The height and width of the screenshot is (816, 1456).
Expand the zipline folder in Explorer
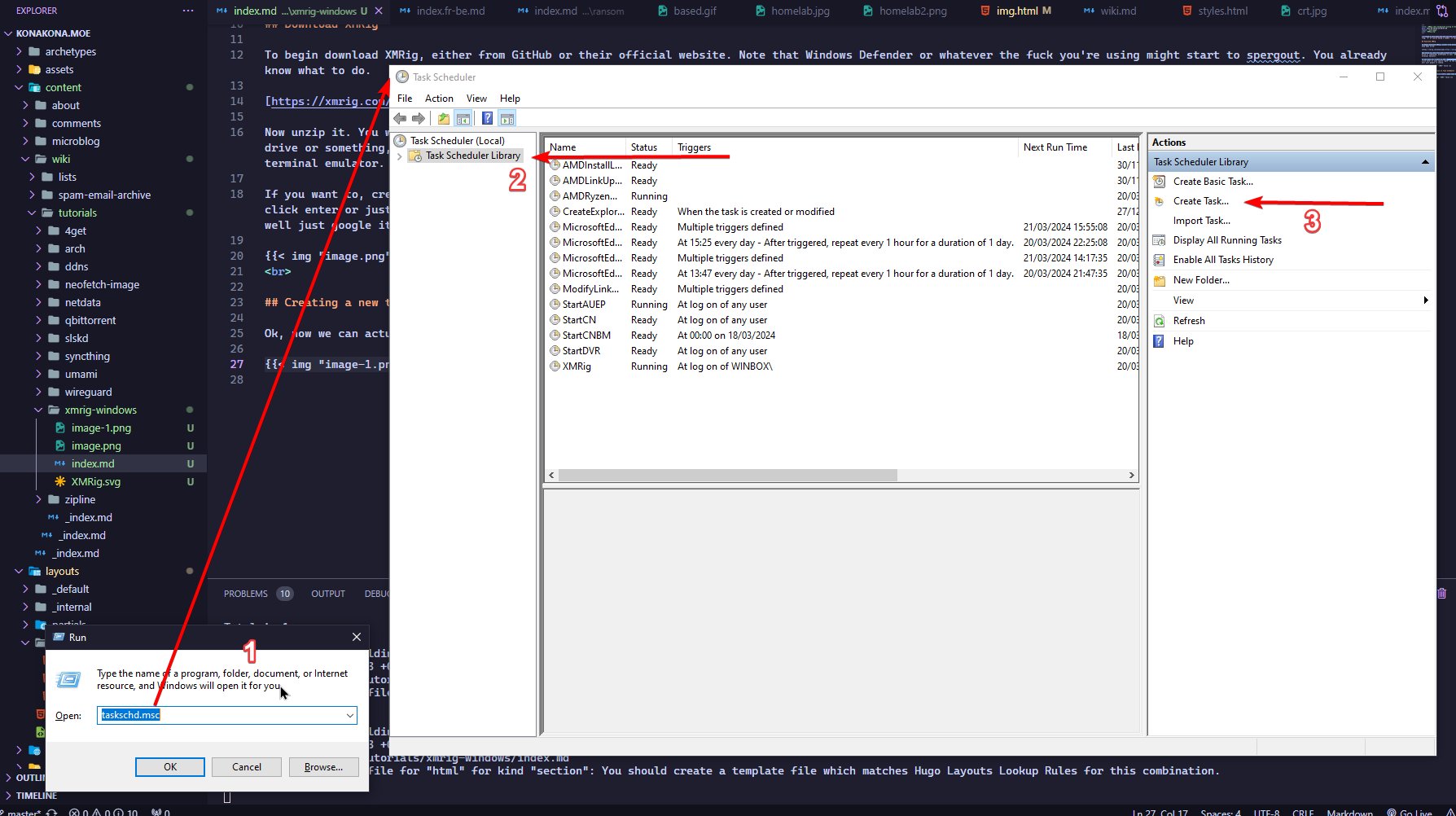[x=38, y=499]
